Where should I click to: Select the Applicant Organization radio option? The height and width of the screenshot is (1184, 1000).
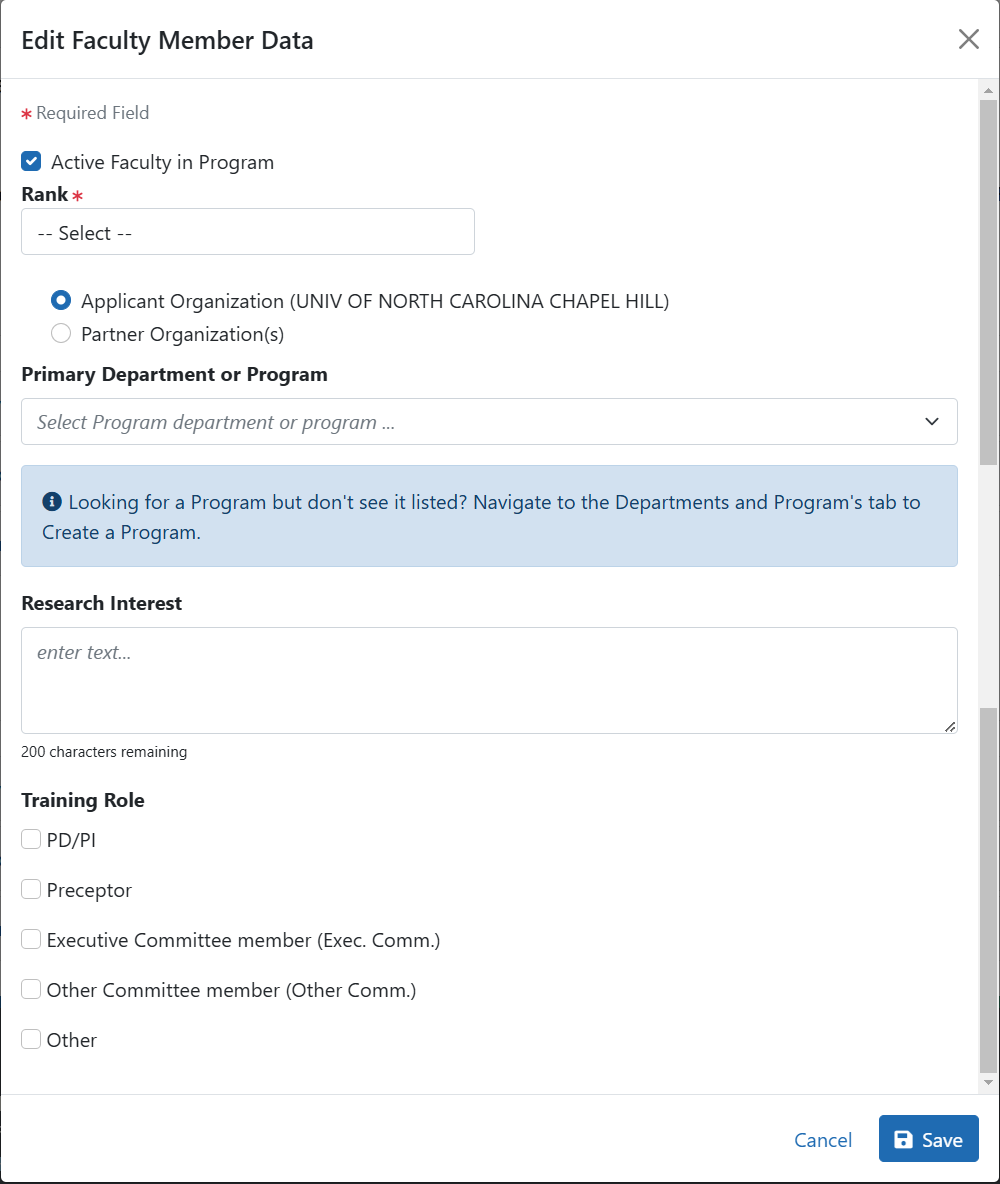61,300
